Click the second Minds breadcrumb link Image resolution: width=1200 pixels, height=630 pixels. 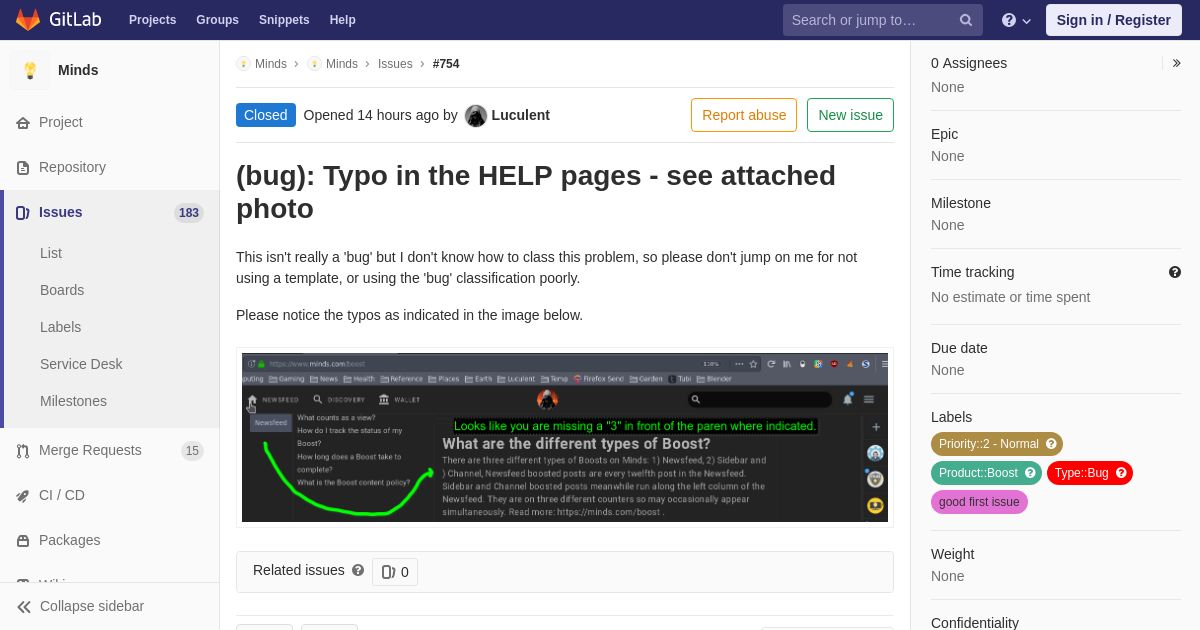click(342, 64)
